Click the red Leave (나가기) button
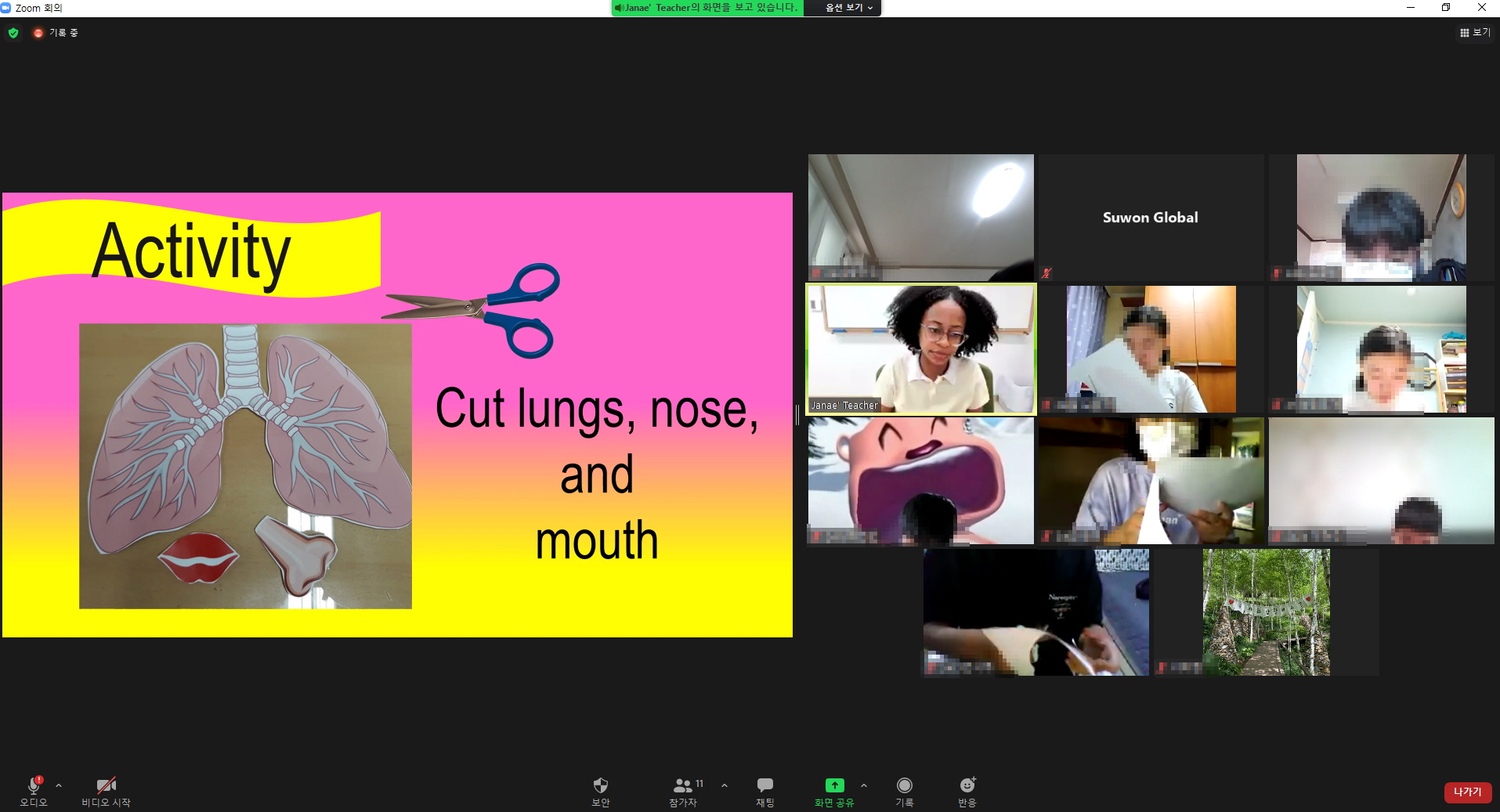This screenshot has width=1500, height=812. 1467,792
